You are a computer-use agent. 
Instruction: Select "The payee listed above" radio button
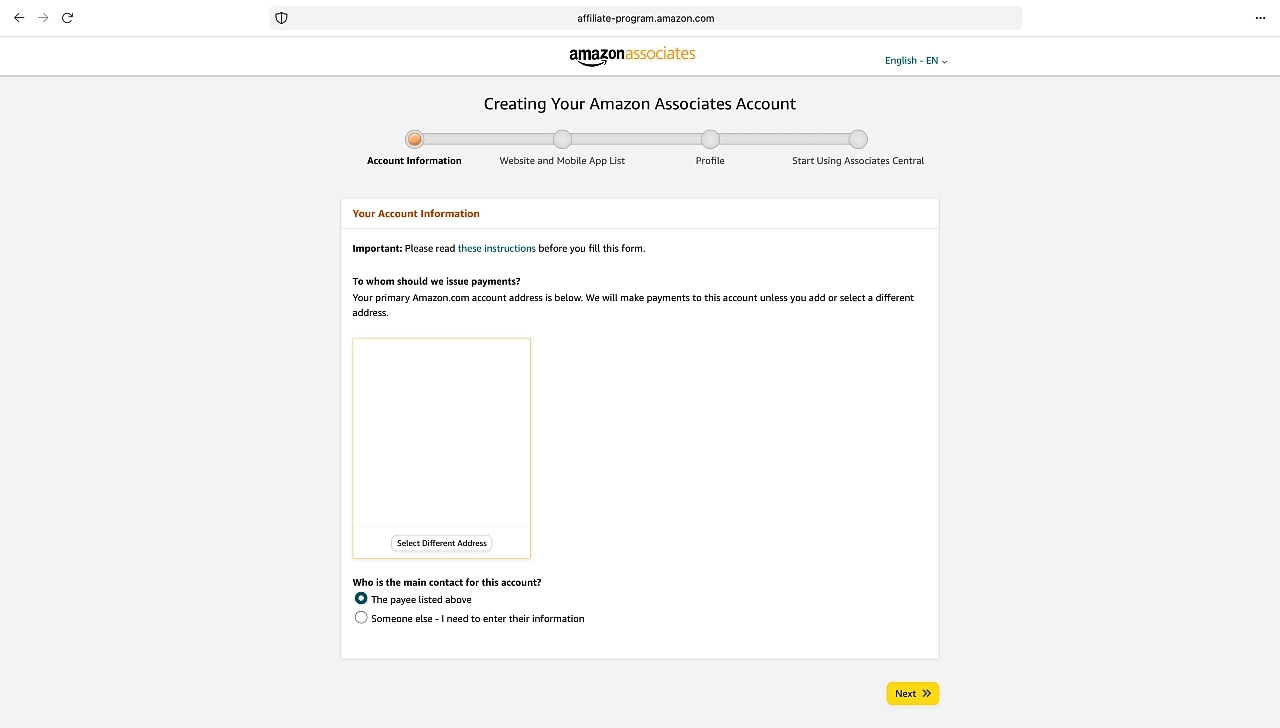pos(361,598)
